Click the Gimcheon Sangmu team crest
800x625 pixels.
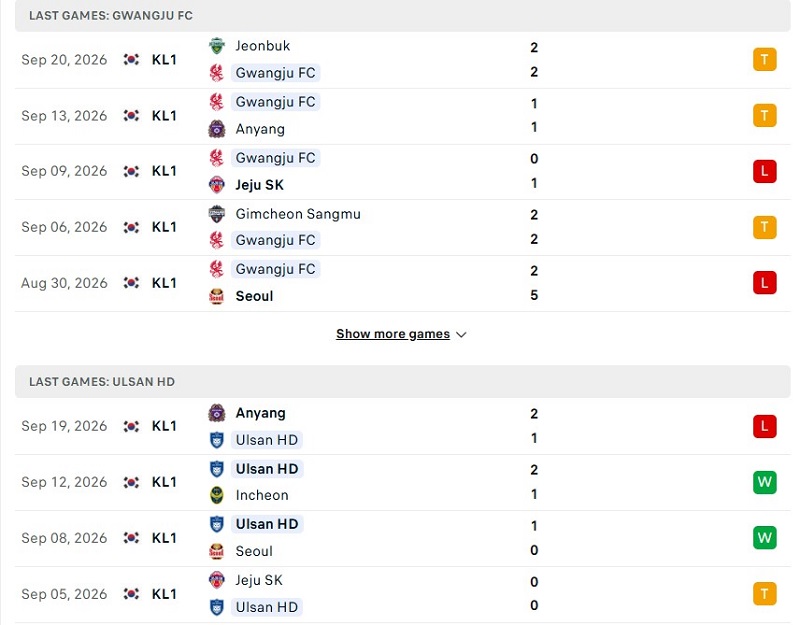217,214
